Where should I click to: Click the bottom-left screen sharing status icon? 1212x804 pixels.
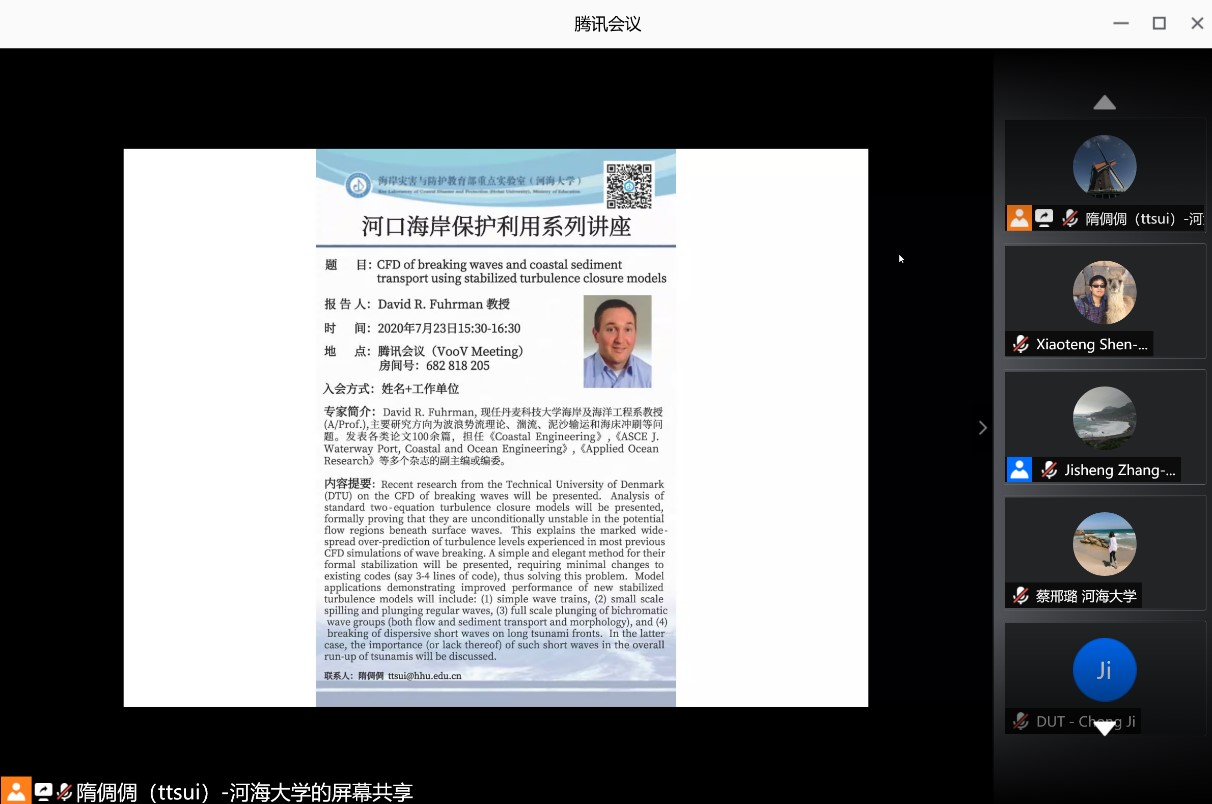click(43, 791)
